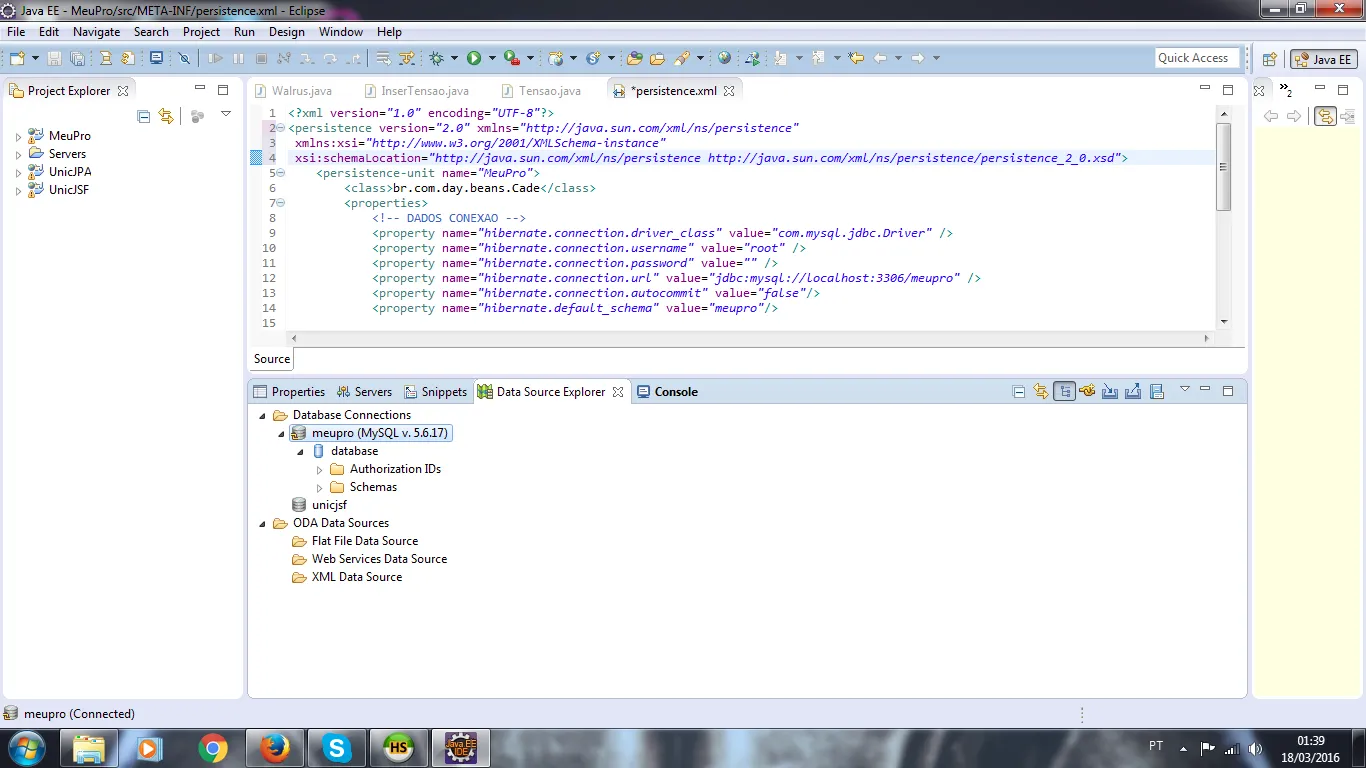The width and height of the screenshot is (1366, 768).
Task: Open the dropdown arrow next to Run button
Action: pyautogui.click(x=491, y=59)
